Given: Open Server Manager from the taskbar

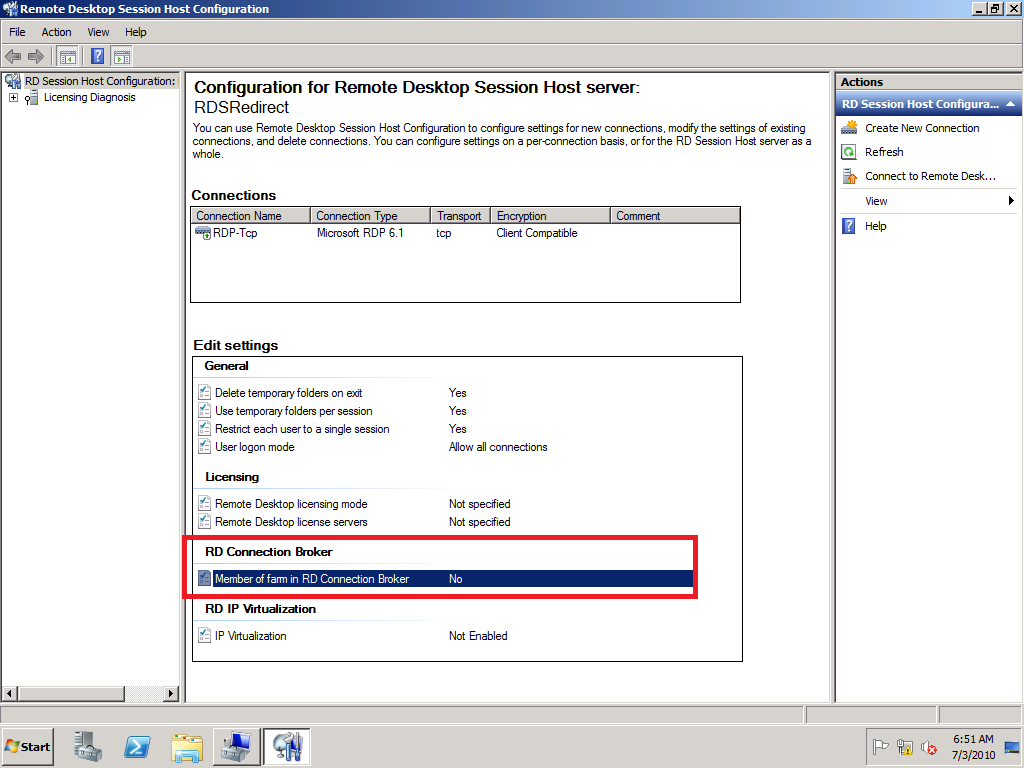Looking at the screenshot, I should (x=88, y=746).
